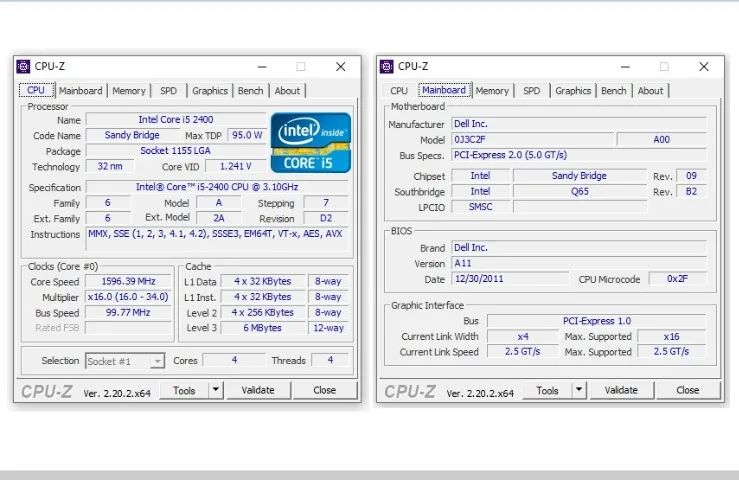Click Close button in left window
Image resolution: width=739 pixels, height=480 pixels.
tap(325, 390)
